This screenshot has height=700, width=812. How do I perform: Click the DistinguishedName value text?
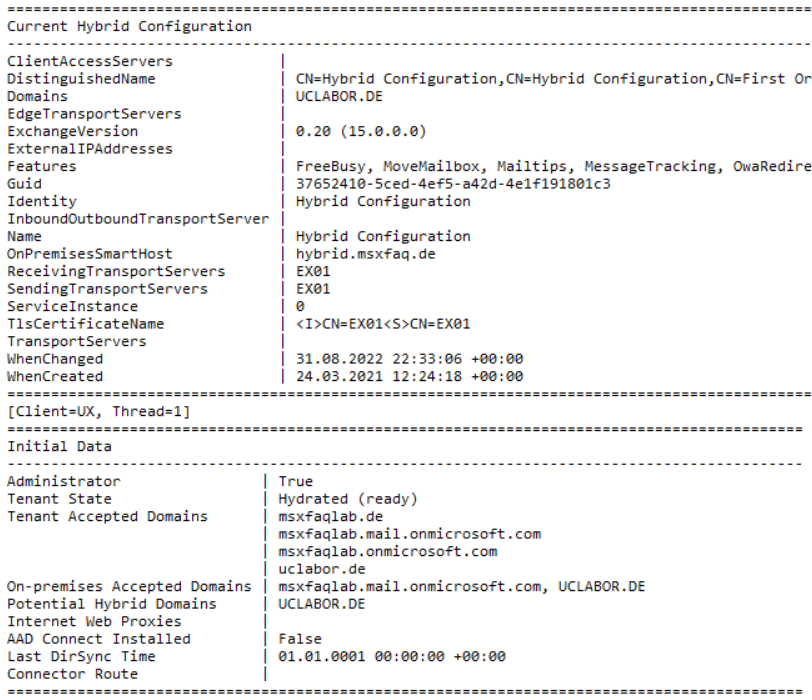pos(554,79)
